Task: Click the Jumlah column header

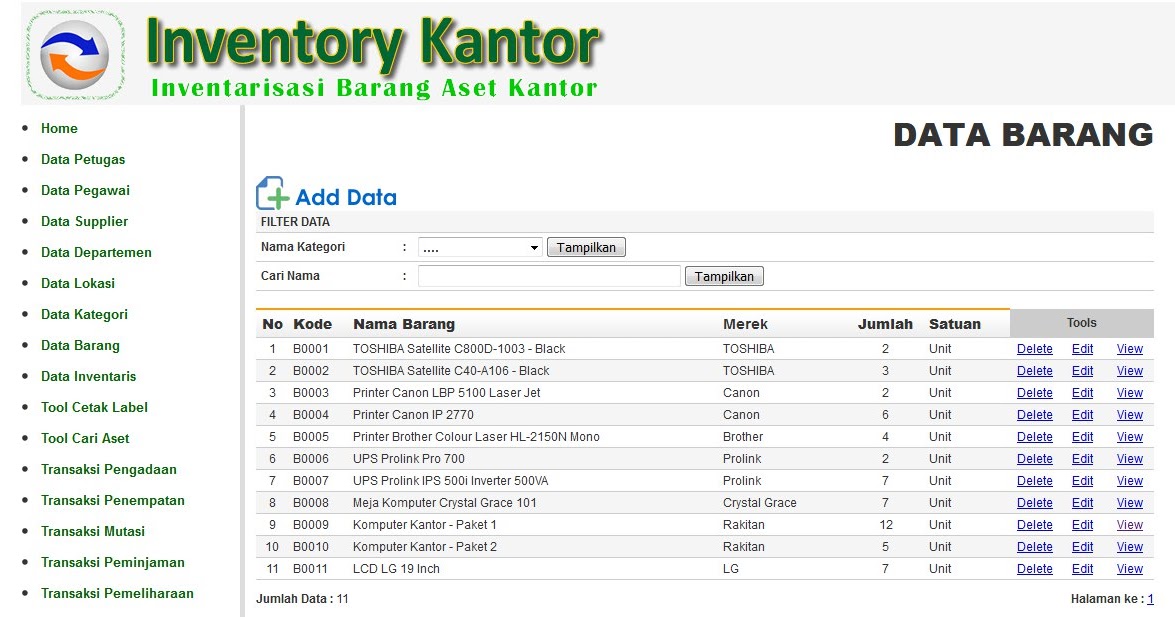Action: pyautogui.click(x=885, y=324)
